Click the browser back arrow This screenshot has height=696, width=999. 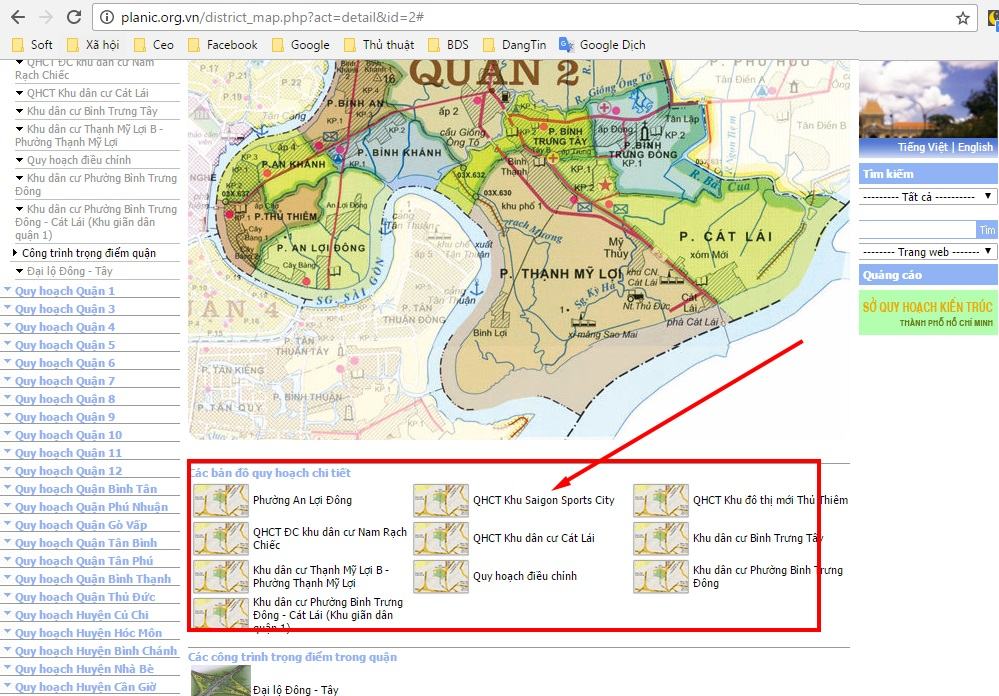[x=17, y=18]
